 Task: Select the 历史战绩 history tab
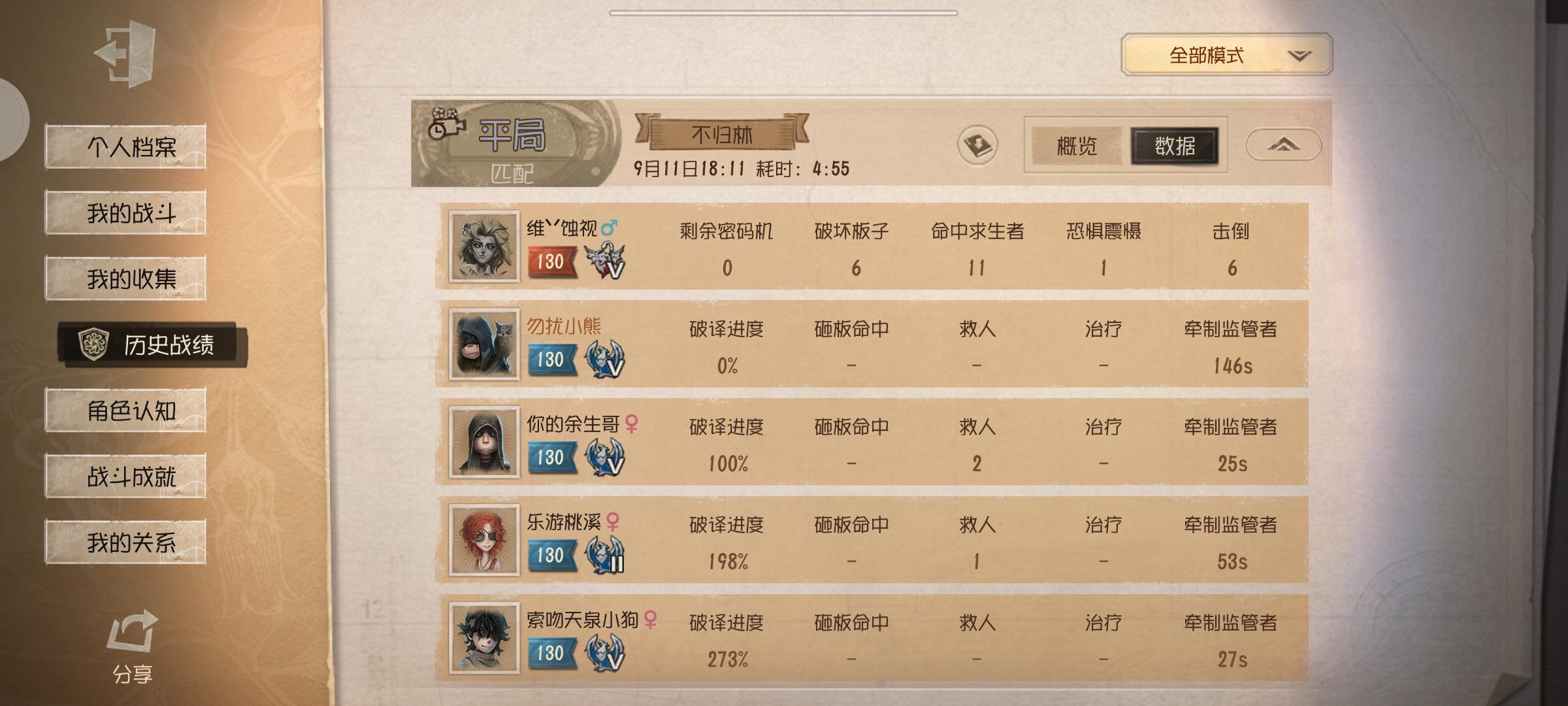pos(152,344)
